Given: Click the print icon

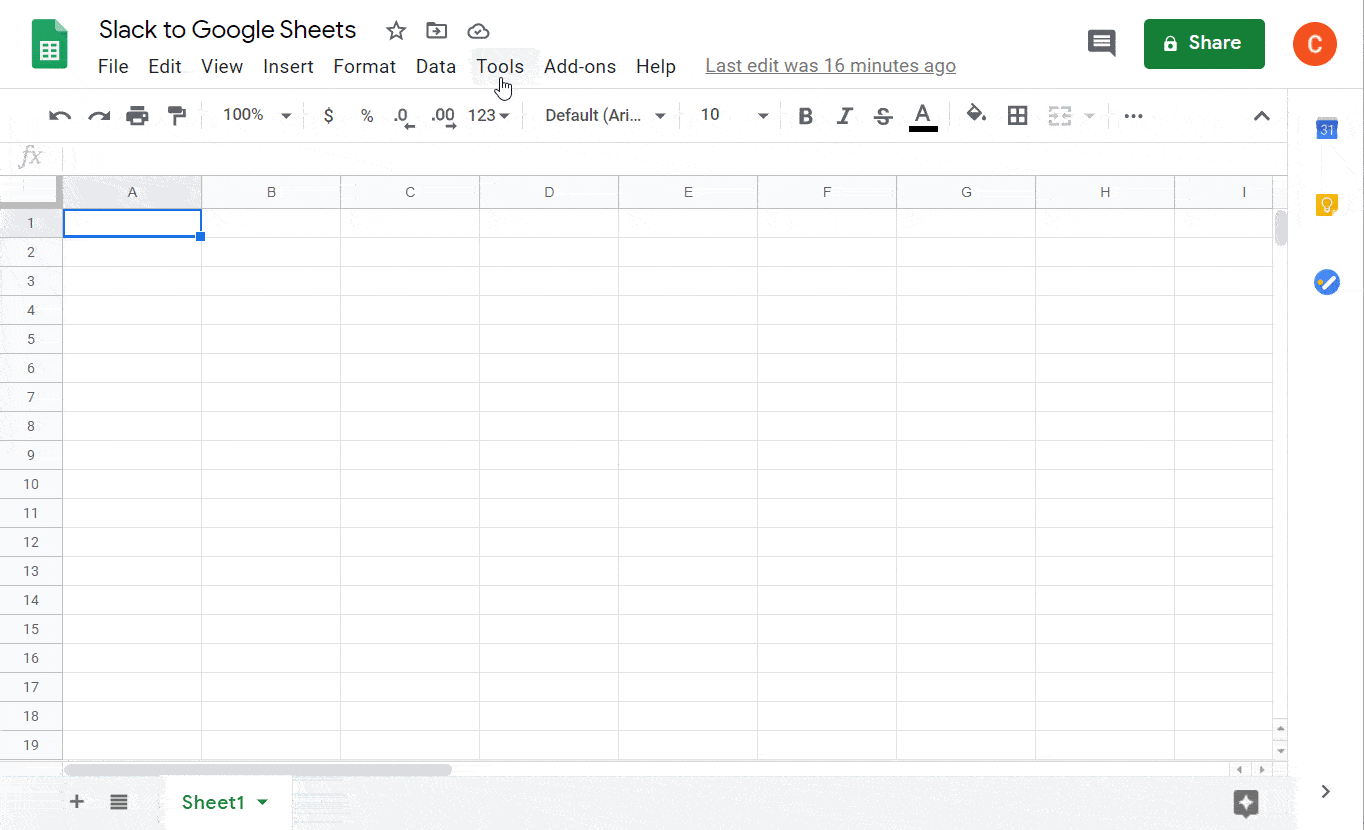Looking at the screenshot, I should click(137, 116).
